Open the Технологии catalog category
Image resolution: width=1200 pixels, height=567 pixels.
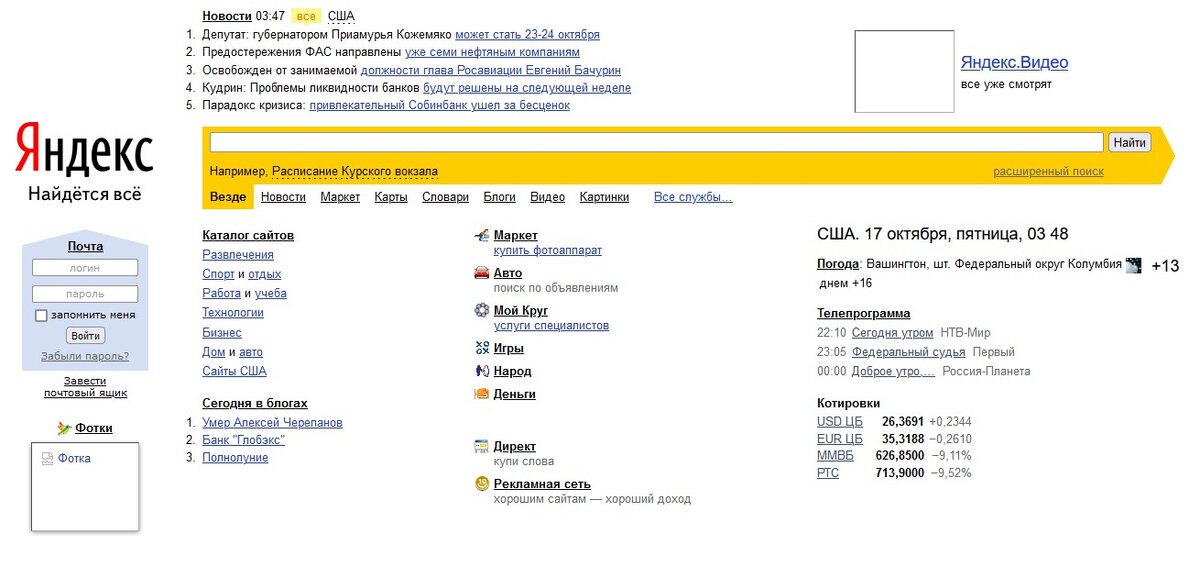(x=233, y=313)
